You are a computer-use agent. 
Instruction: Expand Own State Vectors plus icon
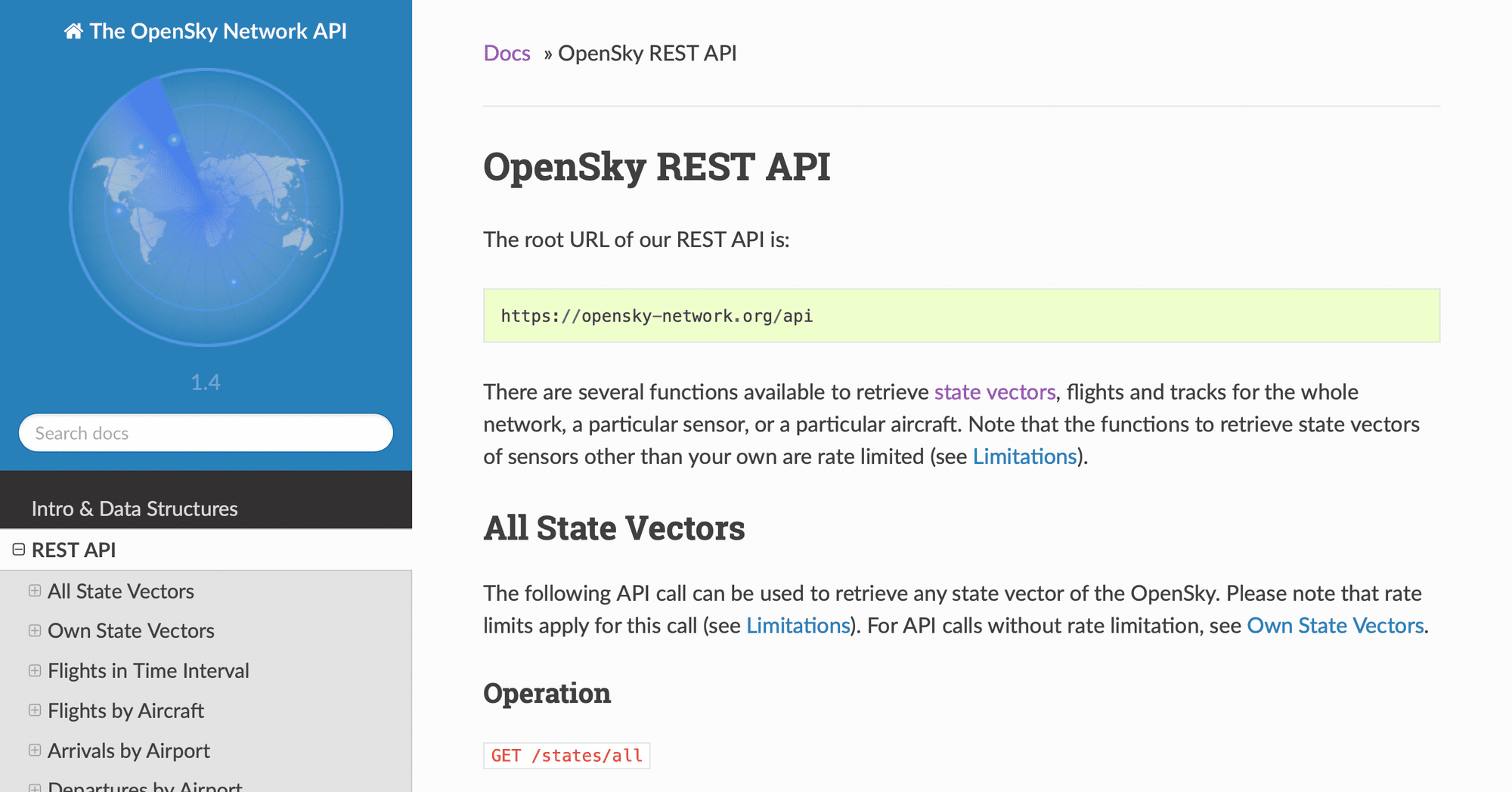[35, 630]
